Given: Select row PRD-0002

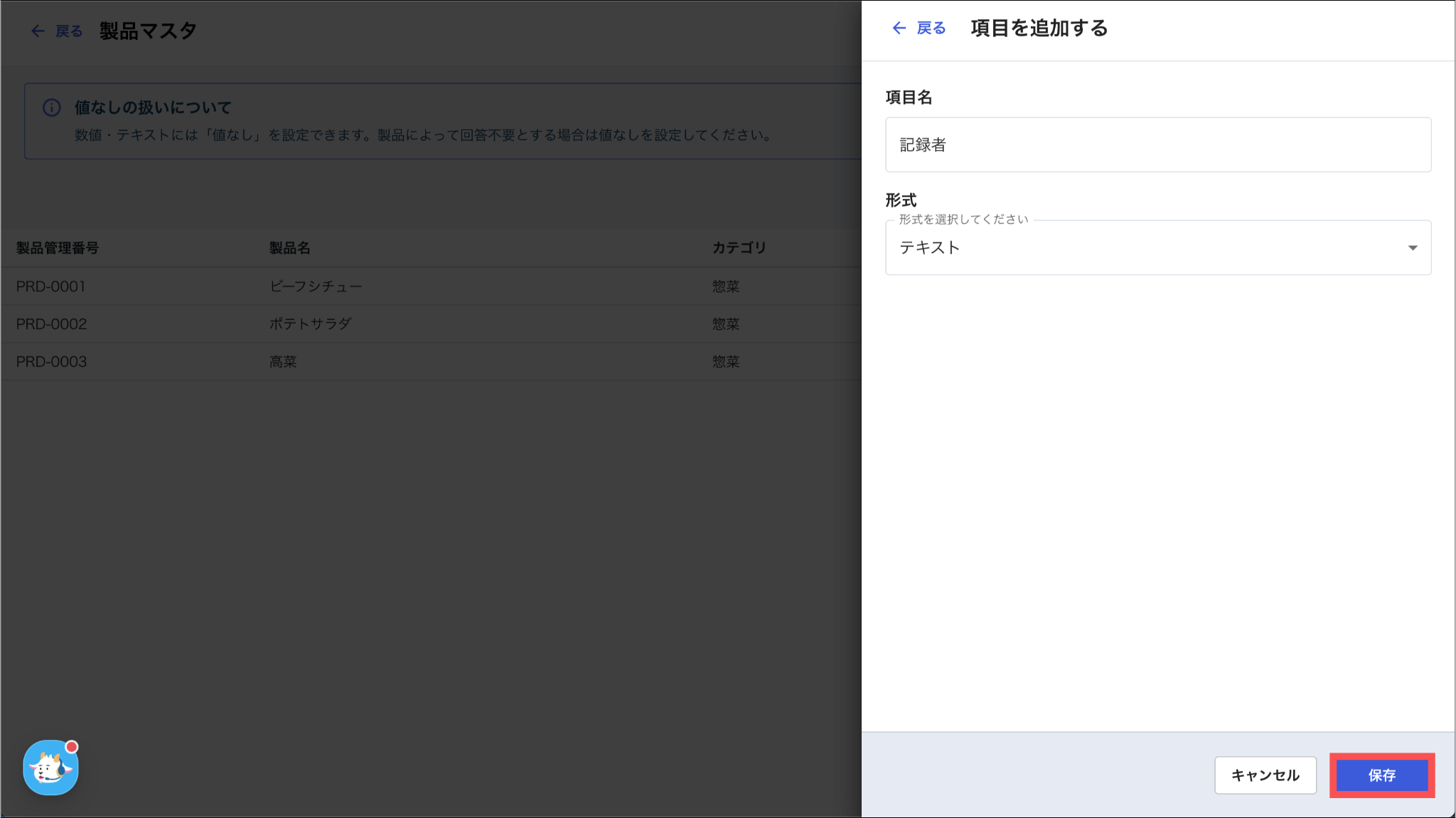Looking at the screenshot, I should (51, 324).
